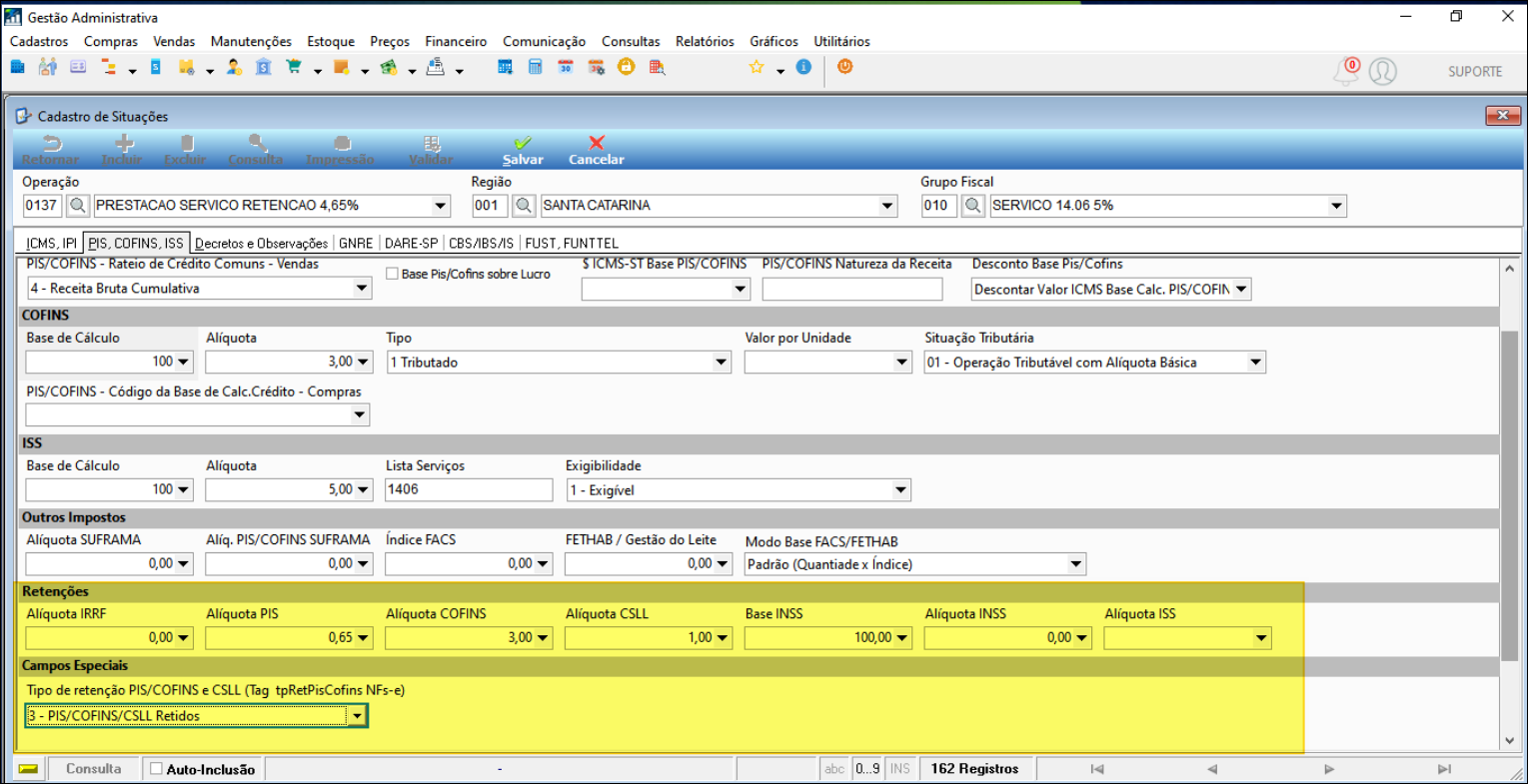Click the bank building toolbar icon
The width and height of the screenshot is (1528, 784).
click(x=263, y=67)
